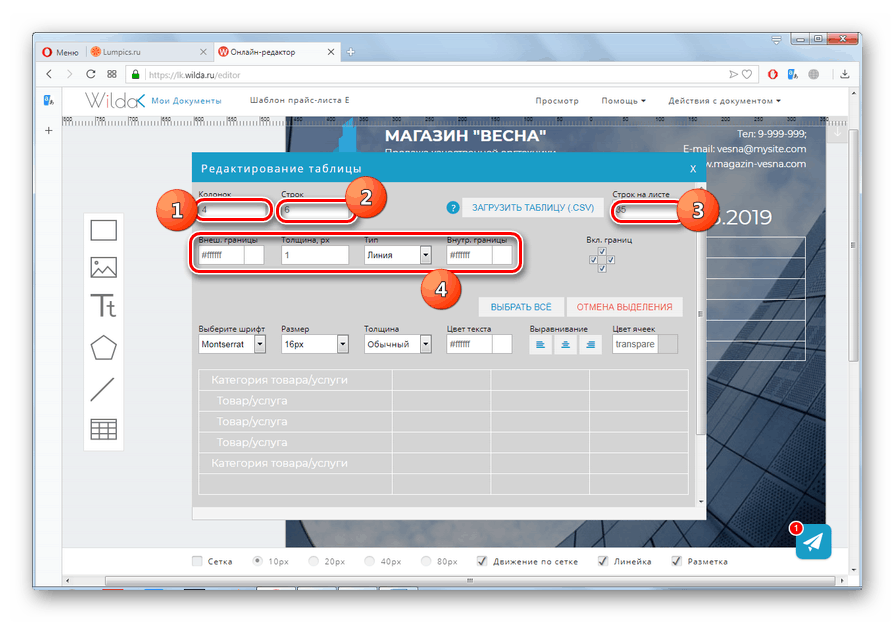Select the polygon shape tool
Viewport: 895px width, 623px height.
tap(103, 348)
